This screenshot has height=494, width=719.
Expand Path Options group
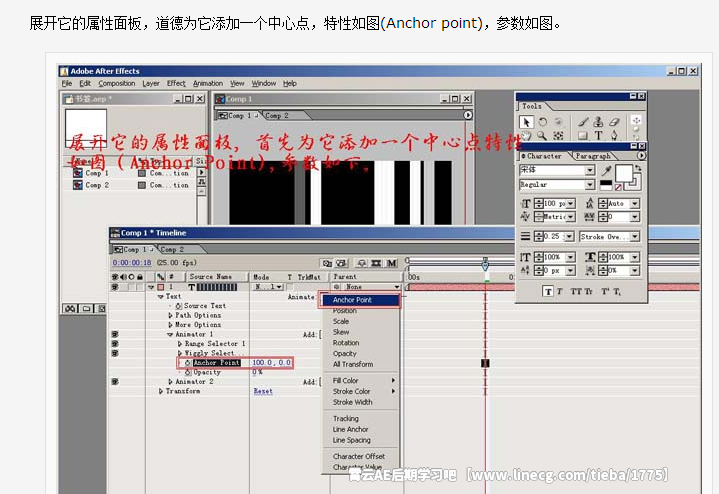click(x=170, y=316)
